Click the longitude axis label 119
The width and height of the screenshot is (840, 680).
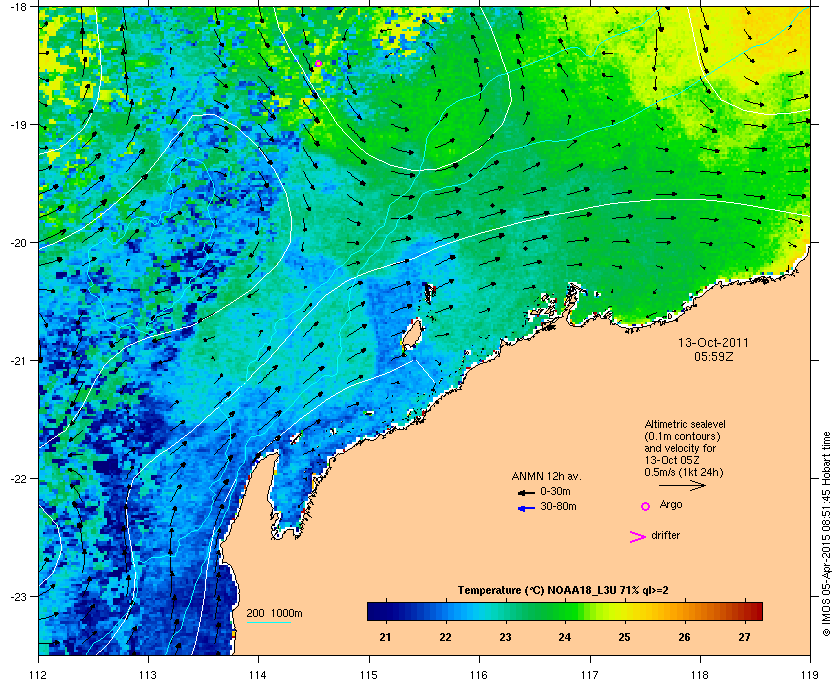pos(811,674)
